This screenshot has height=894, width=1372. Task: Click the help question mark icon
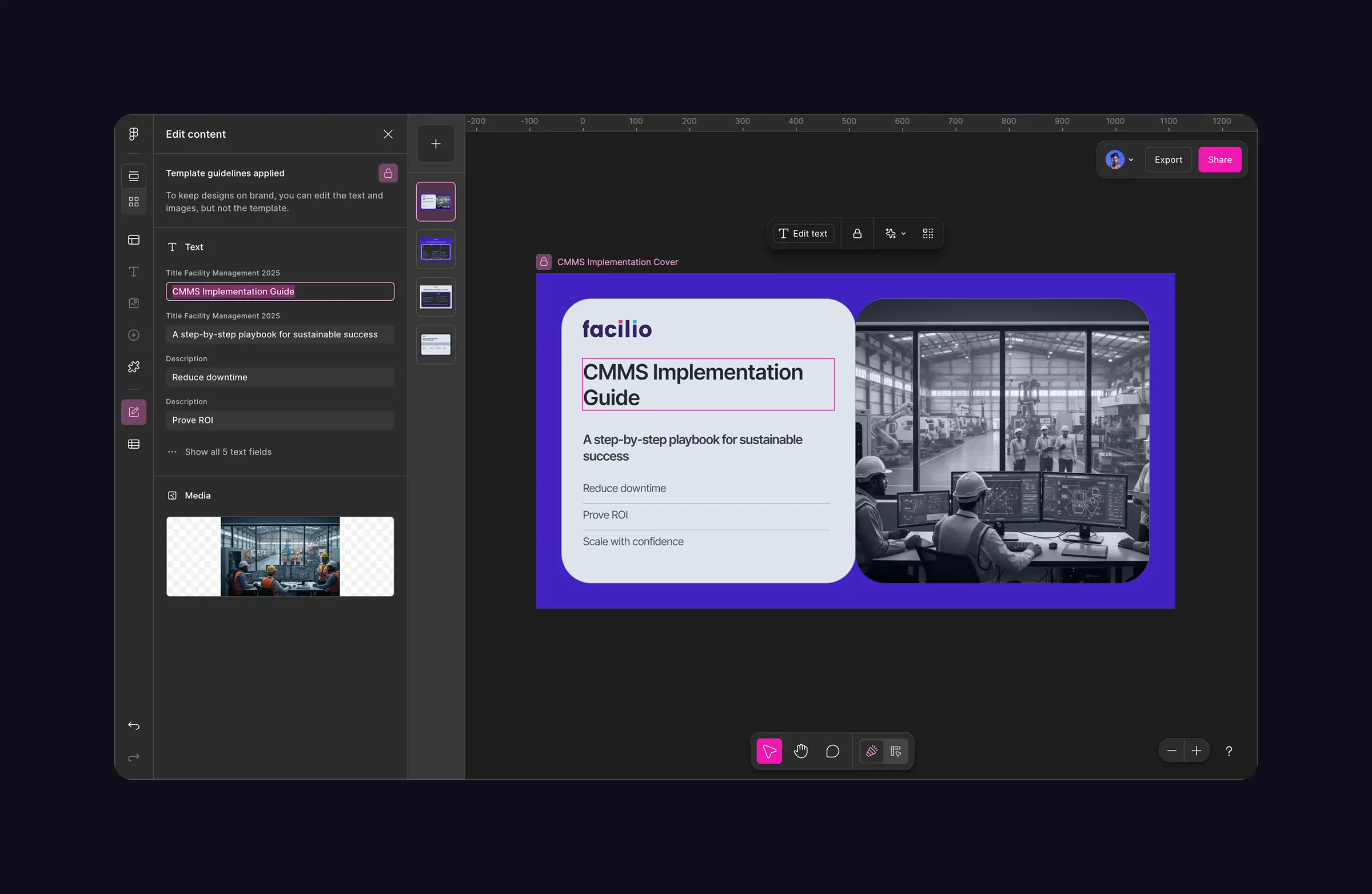point(1229,751)
